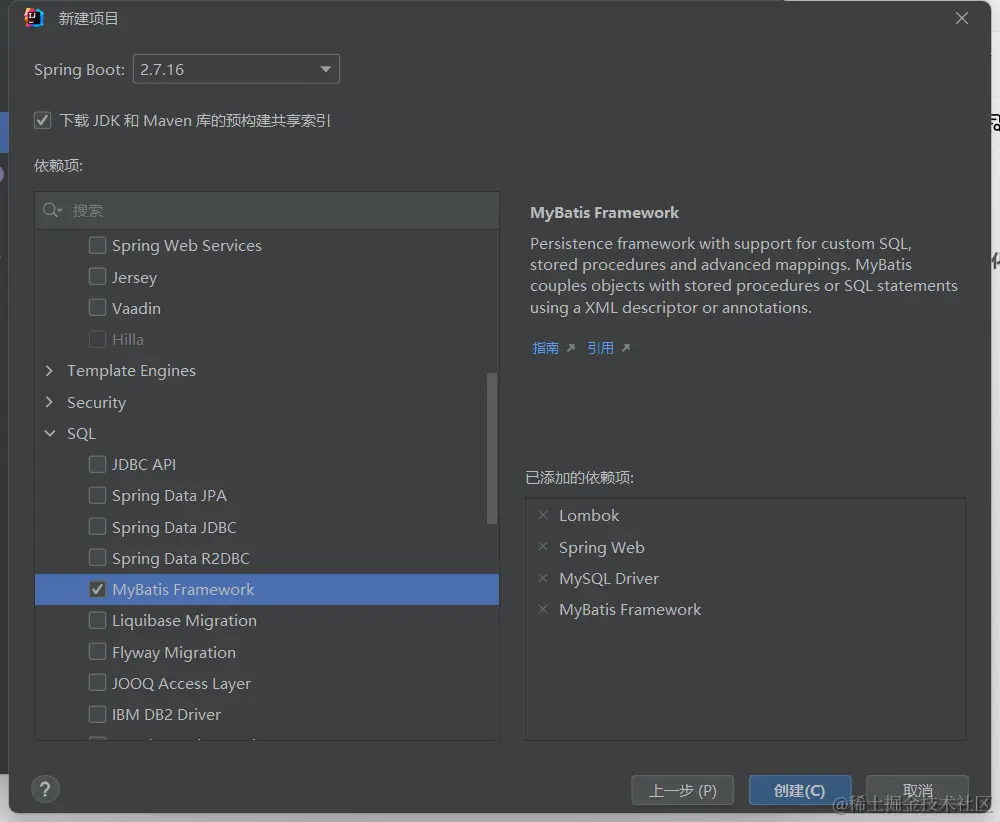Expand the Security category
The width and height of the screenshot is (1000, 822).
[x=49, y=402]
